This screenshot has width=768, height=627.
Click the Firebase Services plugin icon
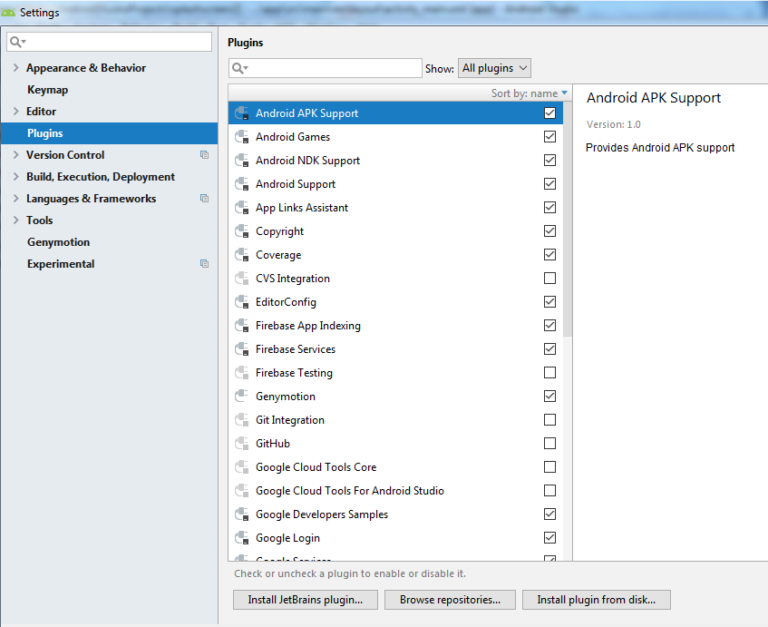pos(241,350)
